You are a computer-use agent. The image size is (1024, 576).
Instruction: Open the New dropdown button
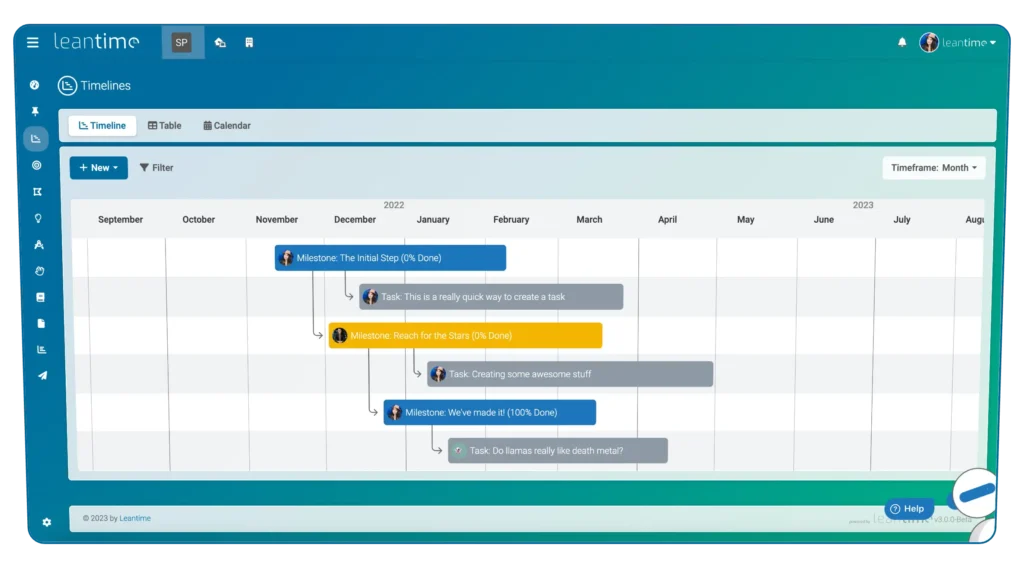[99, 168]
